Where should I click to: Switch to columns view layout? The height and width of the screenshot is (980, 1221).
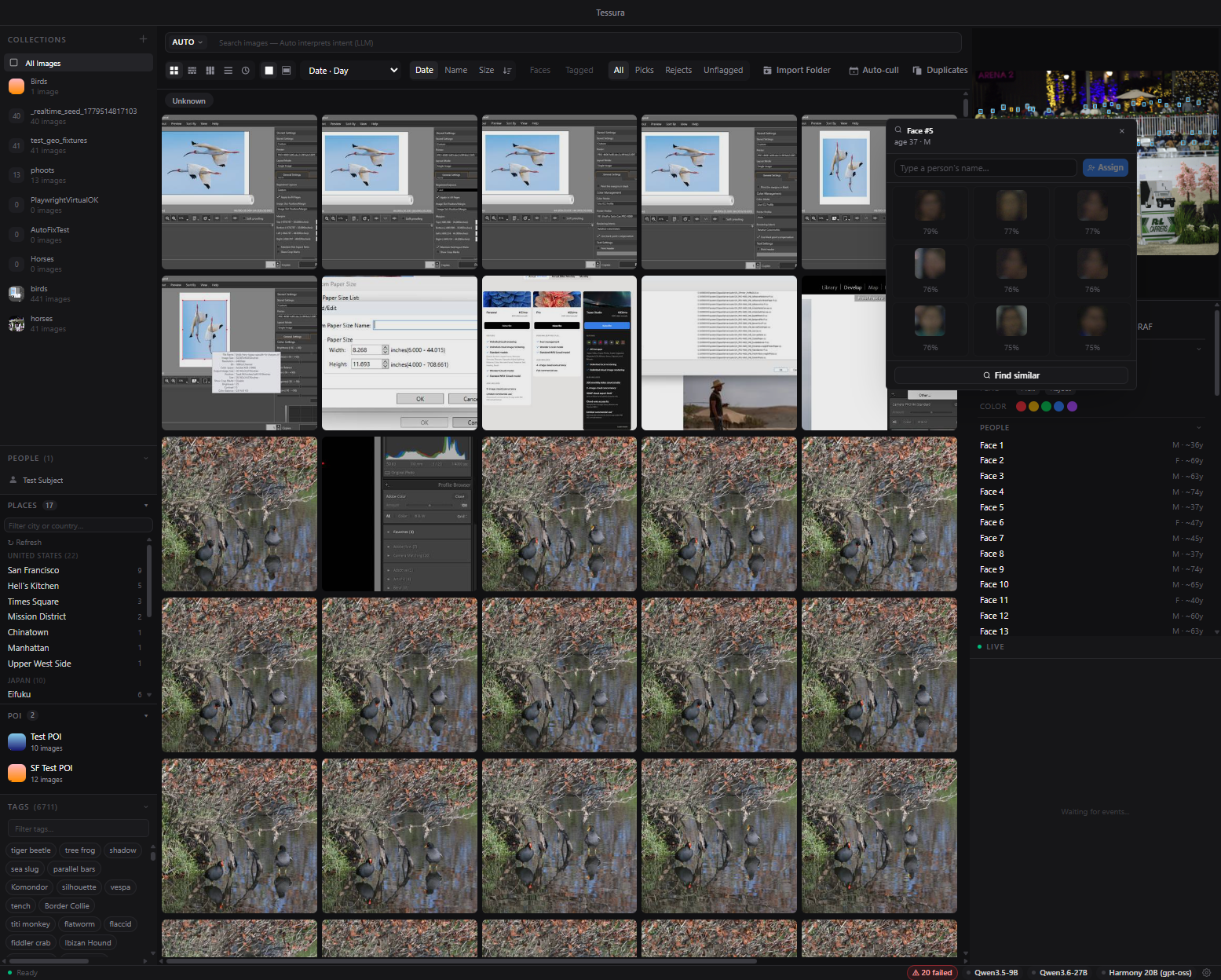coord(210,71)
